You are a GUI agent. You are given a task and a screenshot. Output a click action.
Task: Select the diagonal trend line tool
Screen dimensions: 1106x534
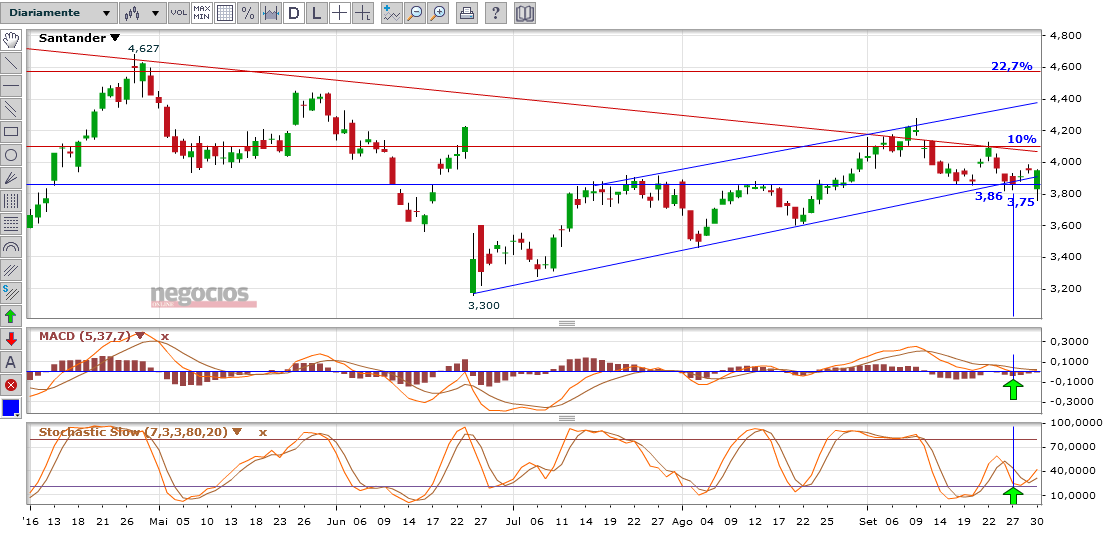click(x=11, y=63)
